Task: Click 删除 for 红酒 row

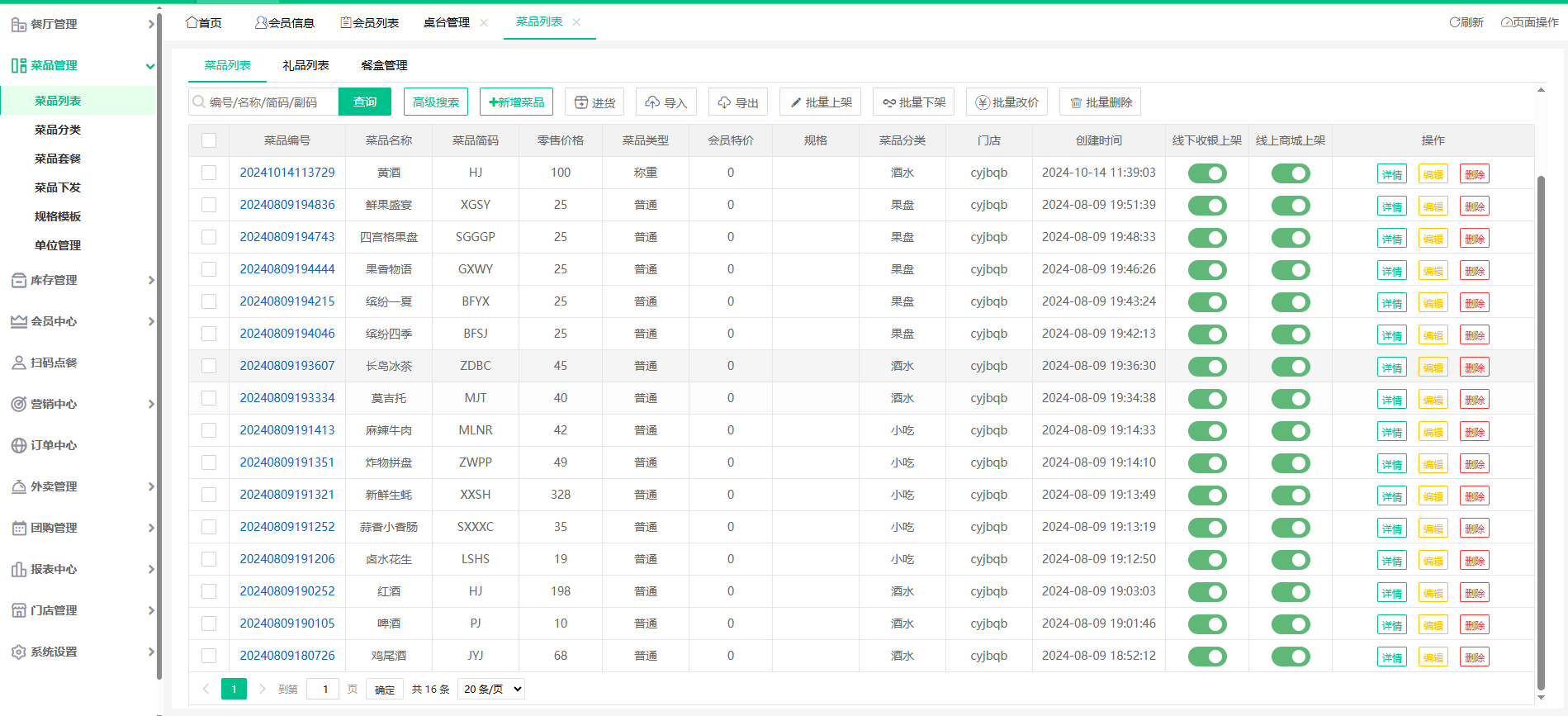Action: pos(1475,593)
